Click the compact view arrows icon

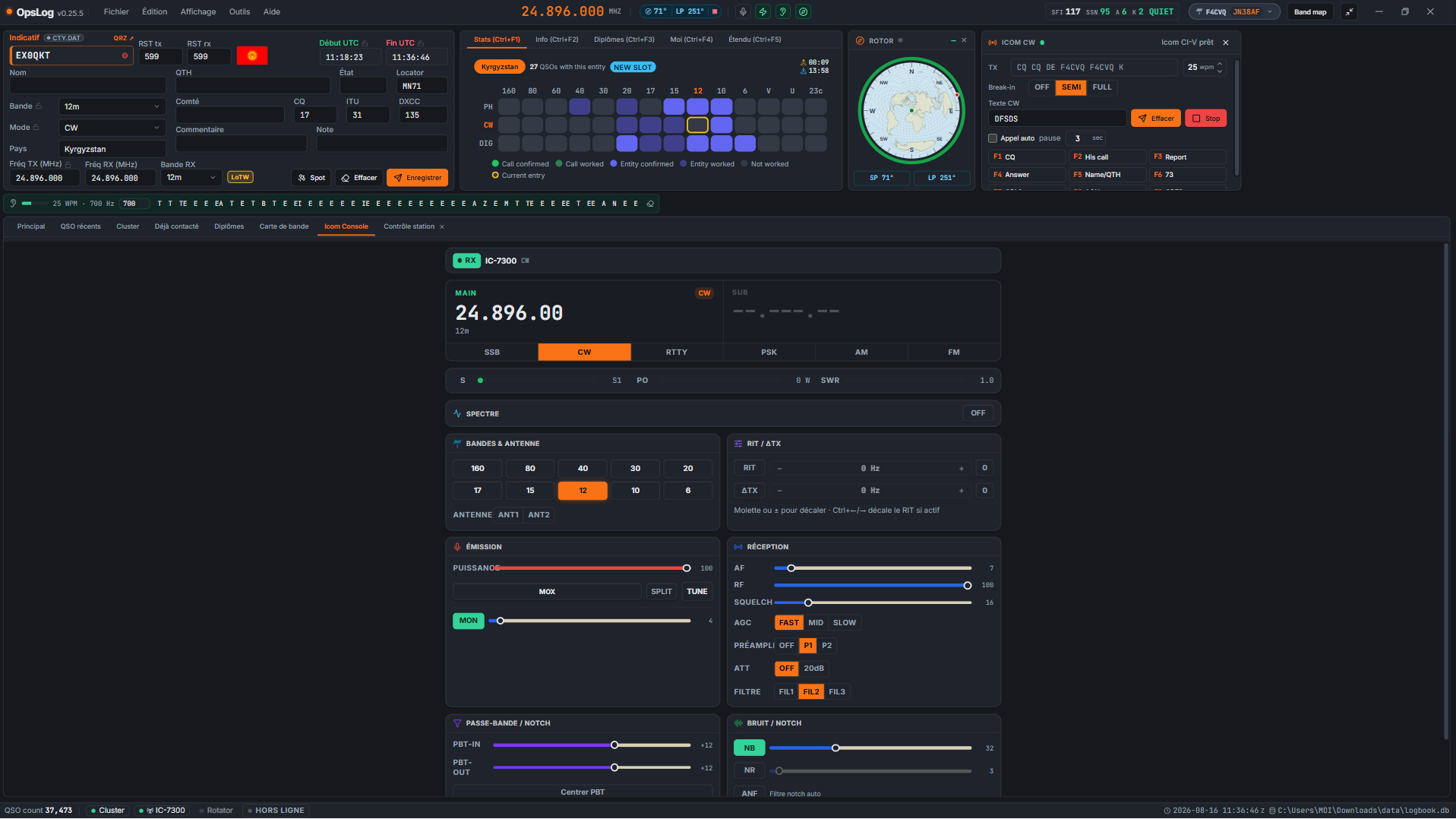click(x=1349, y=11)
